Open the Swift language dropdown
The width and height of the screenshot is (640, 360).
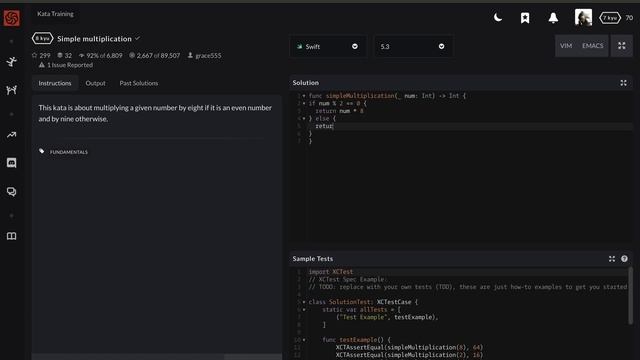click(328, 47)
